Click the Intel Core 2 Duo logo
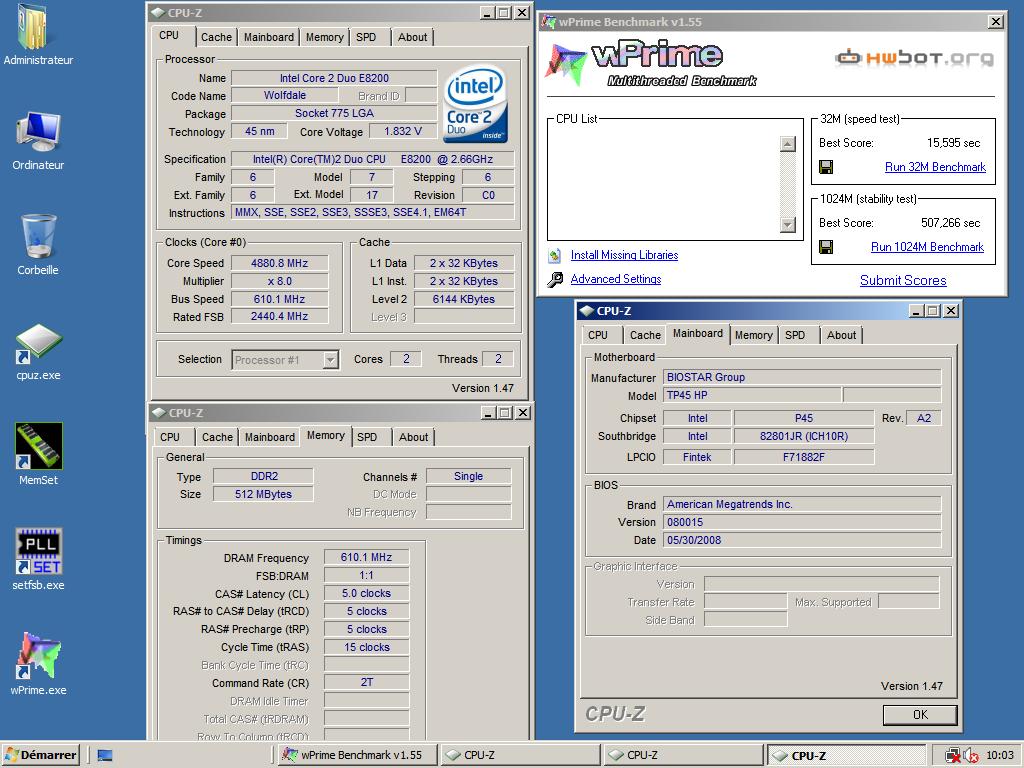Viewport: 1024px width, 768px height. click(475, 104)
